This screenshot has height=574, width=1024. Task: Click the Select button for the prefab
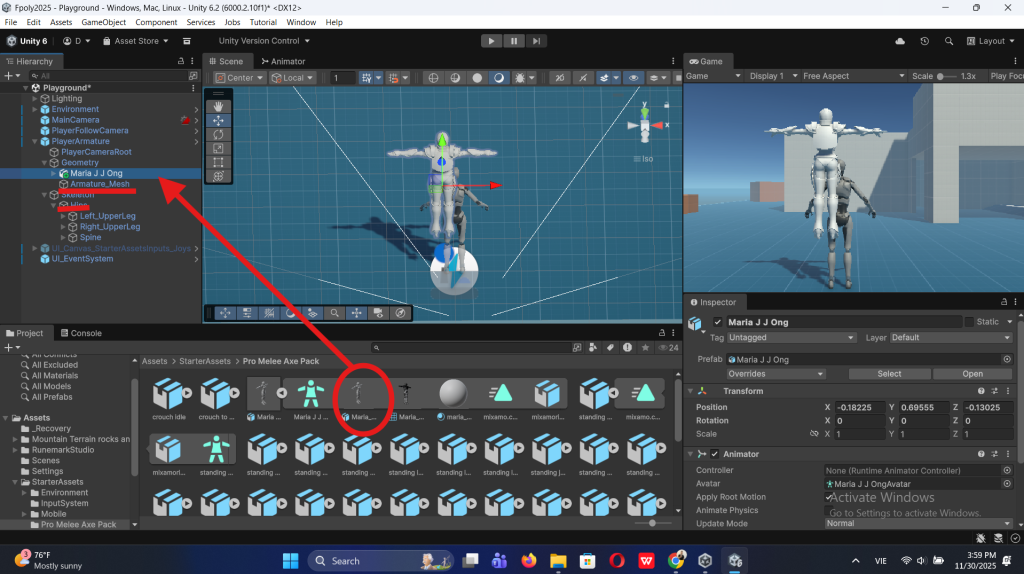click(x=889, y=374)
